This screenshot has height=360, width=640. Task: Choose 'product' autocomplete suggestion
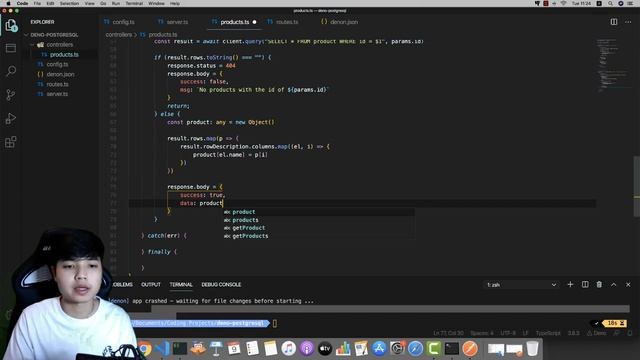coord(318,212)
